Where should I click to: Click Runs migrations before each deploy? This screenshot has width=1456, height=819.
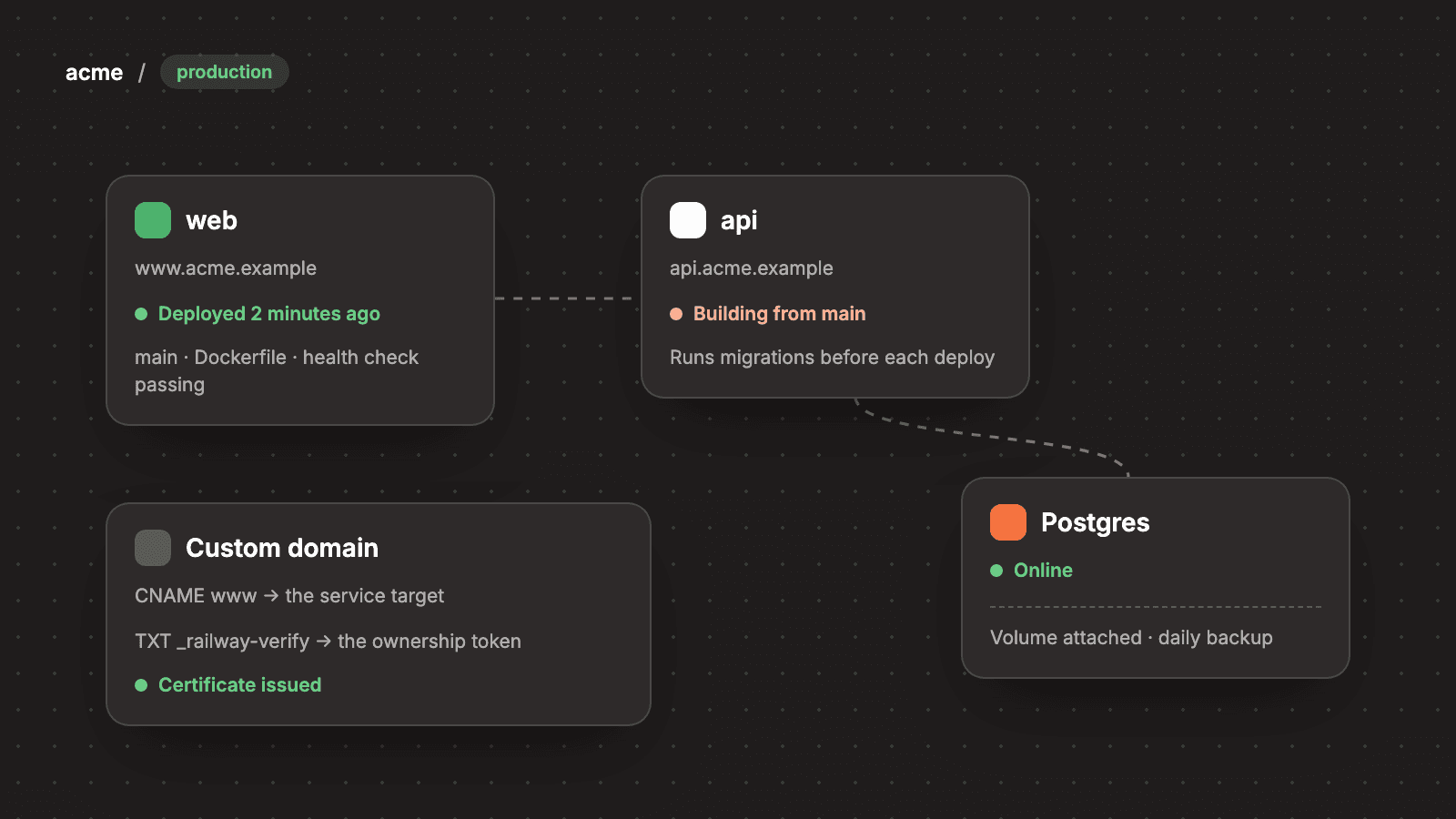832,358
